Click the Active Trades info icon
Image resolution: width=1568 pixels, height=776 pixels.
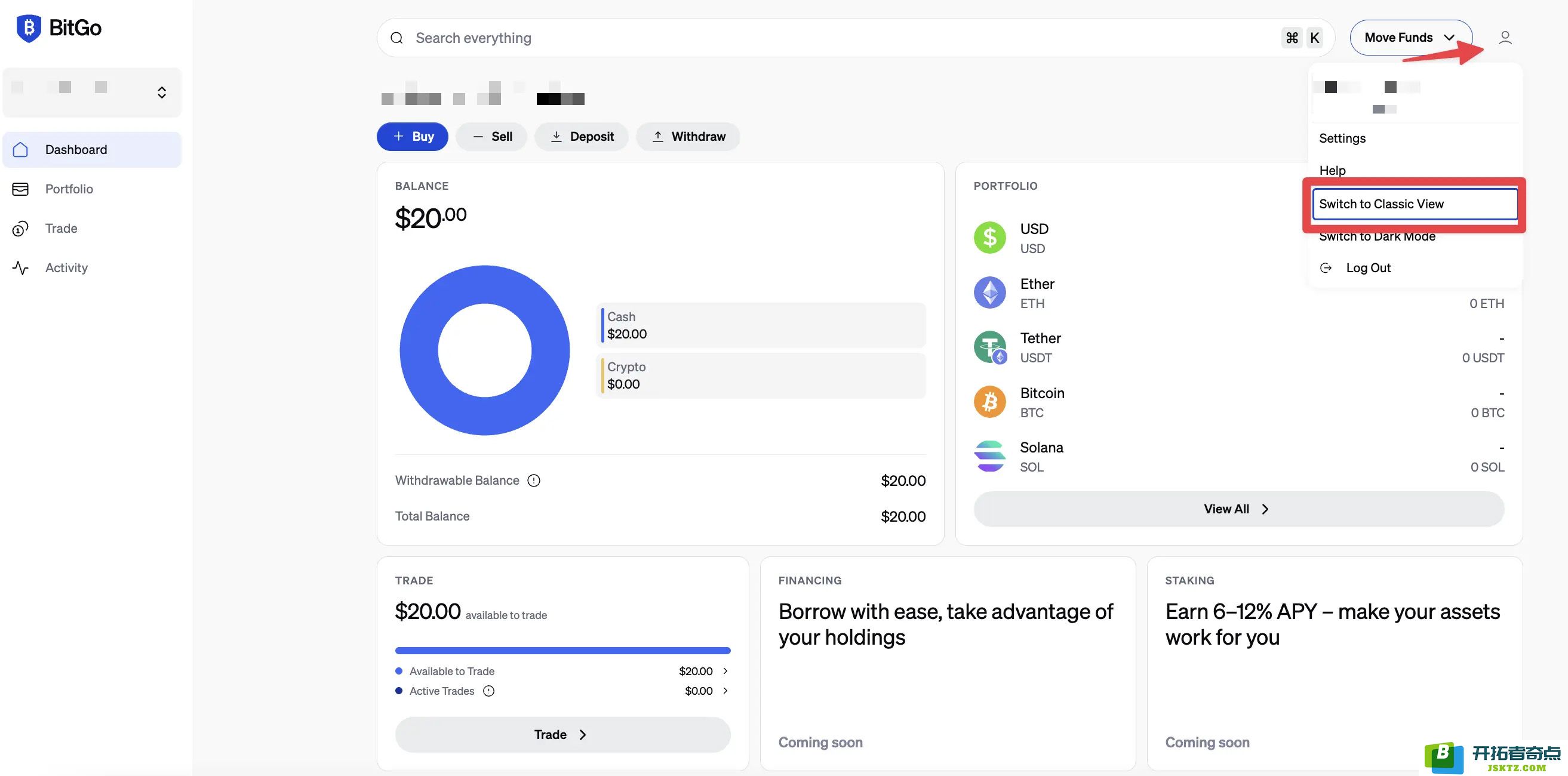click(489, 691)
